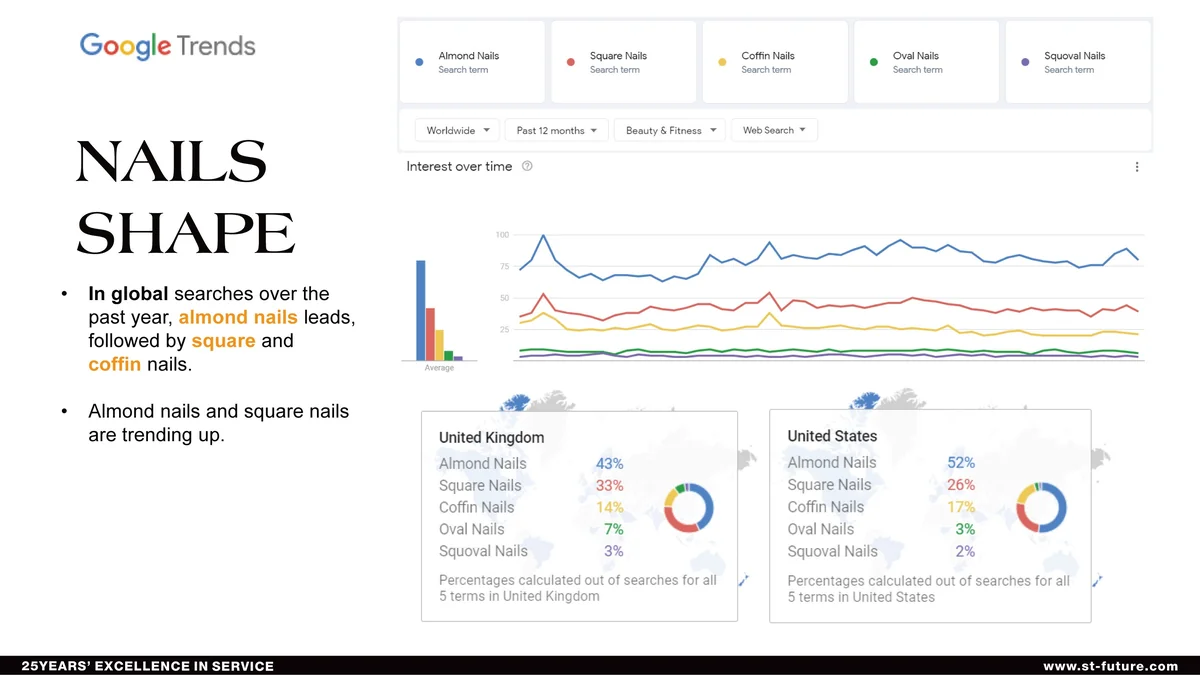Open the three-dot menu of the Interest chart
The image size is (1200, 675).
(x=1137, y=167)
